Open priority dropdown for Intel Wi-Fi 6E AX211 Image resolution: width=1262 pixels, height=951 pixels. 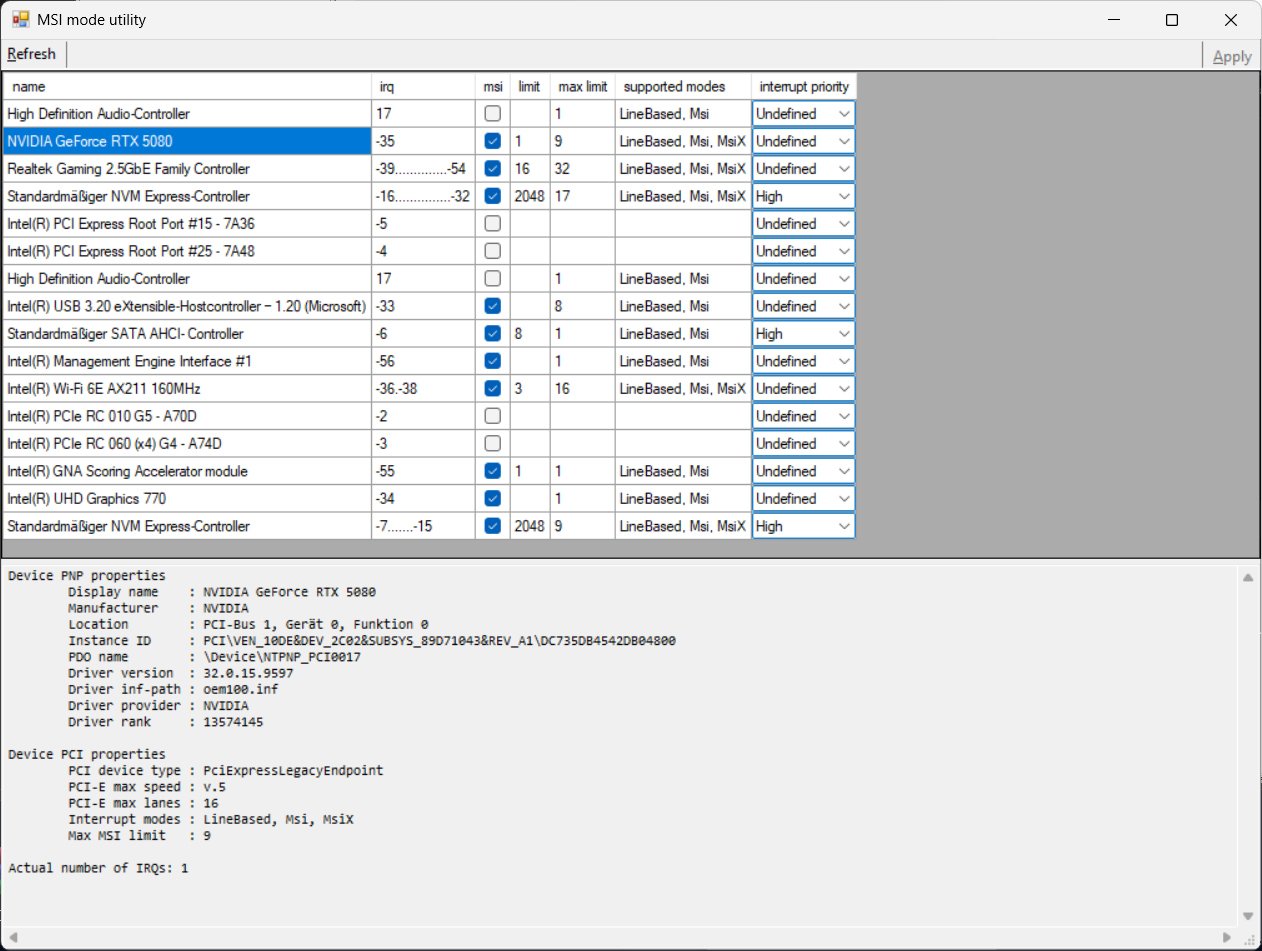pos(804,389)
